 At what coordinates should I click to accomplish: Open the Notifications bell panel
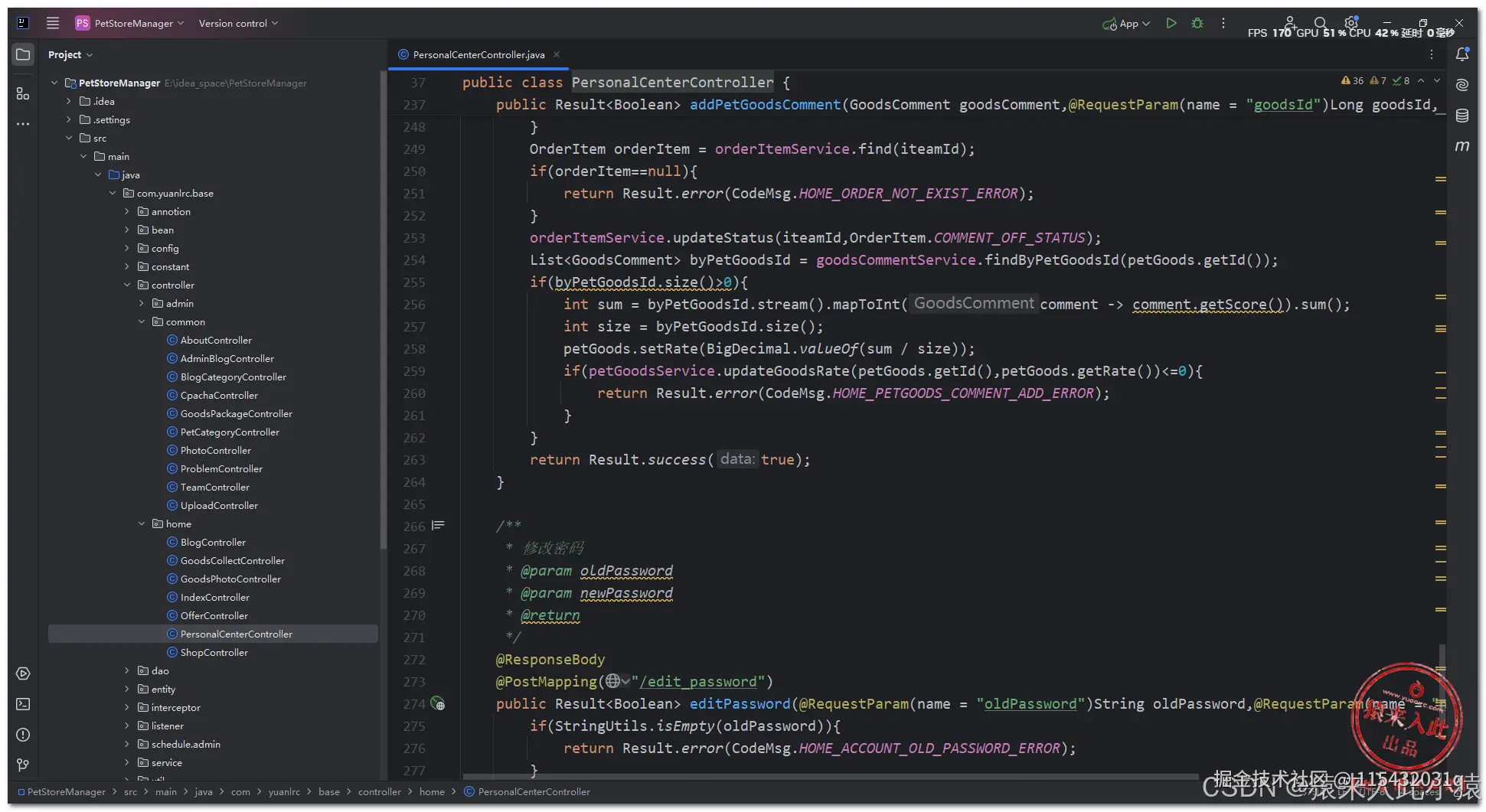(1462, 54)
